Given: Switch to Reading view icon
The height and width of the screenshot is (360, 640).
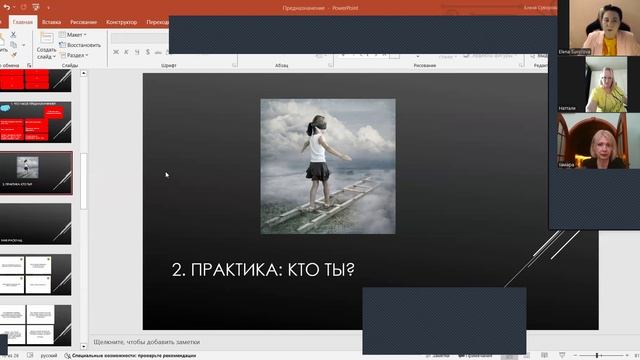Looking at the screenshot, I should (544, 356).
